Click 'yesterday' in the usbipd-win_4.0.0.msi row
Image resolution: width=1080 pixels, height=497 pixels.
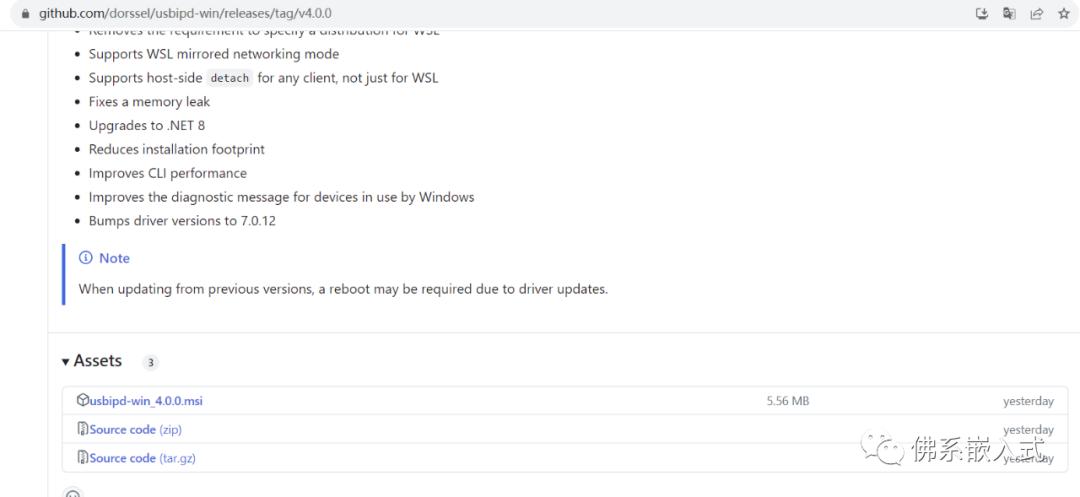[x=1028, y=401]
